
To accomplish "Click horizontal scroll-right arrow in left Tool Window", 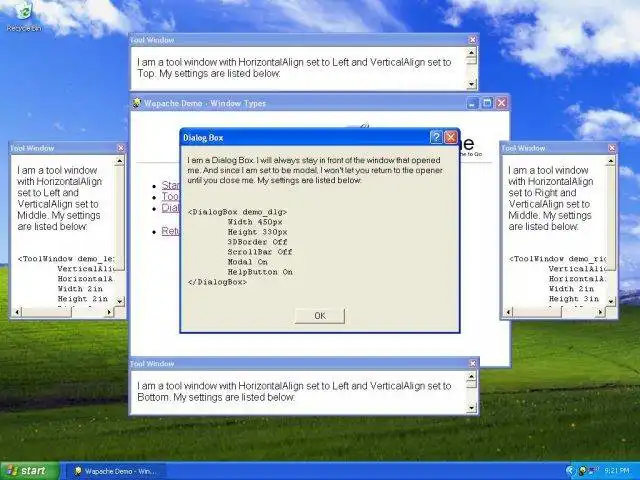I will coord(109,312).
